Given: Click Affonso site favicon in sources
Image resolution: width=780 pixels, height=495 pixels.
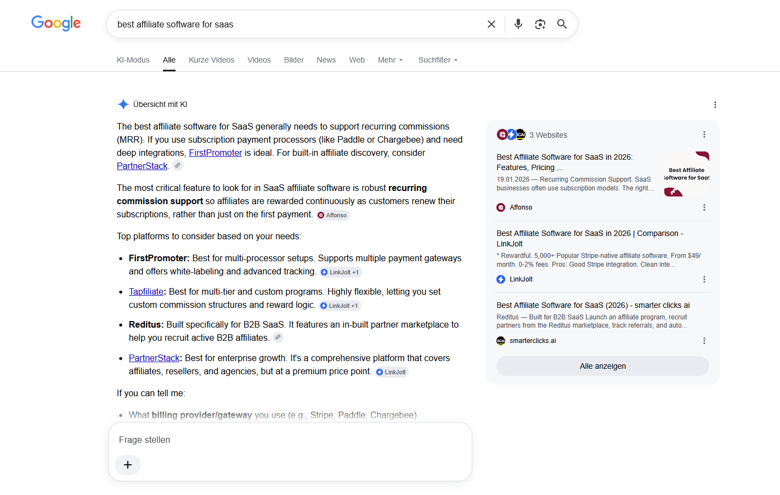Looking at the screenshot, I should 501,207.
